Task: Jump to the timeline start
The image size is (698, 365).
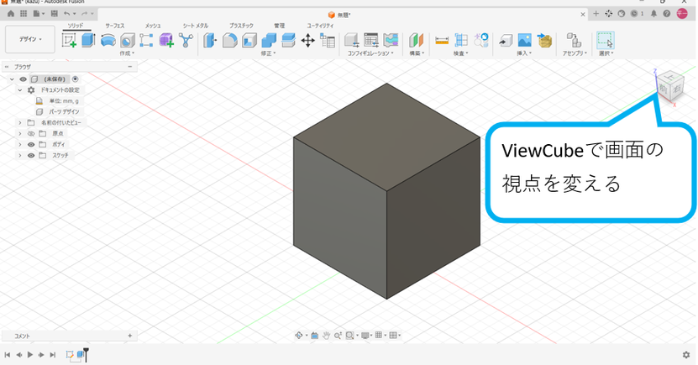Action: [8, 355]
